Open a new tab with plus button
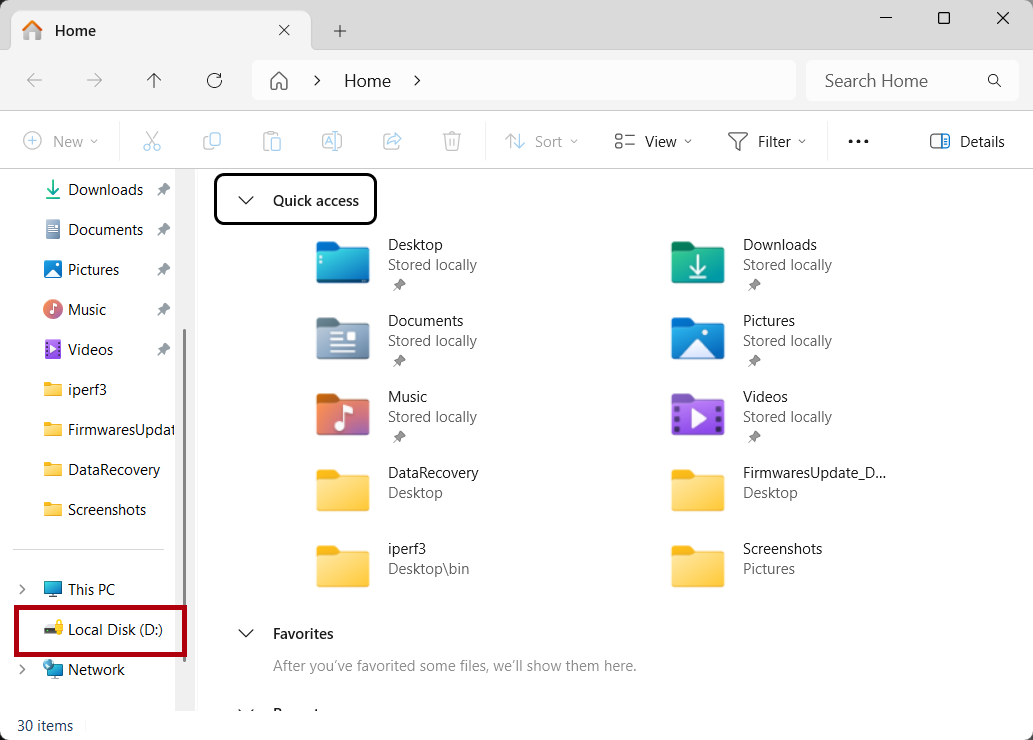 340,31
